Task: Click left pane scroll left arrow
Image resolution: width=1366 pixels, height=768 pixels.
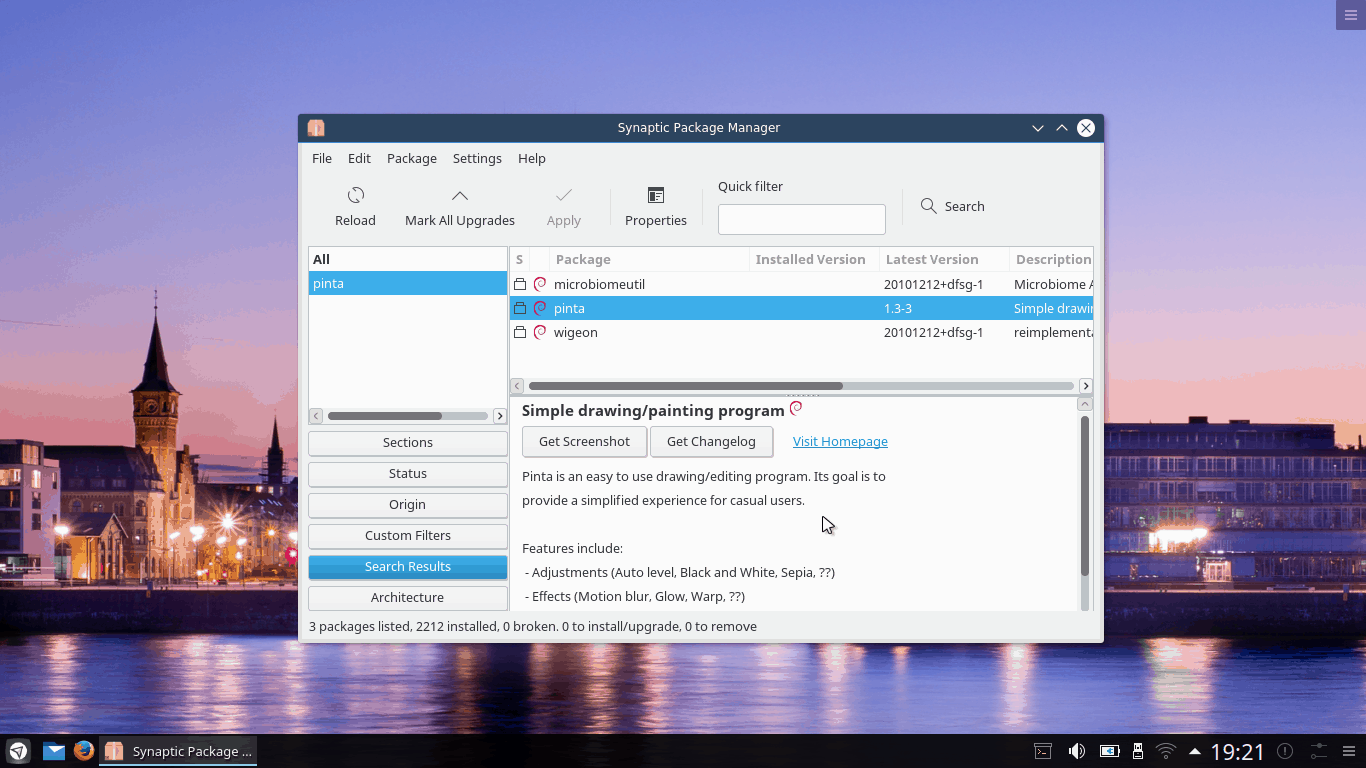Action: [x=316, y=416]
